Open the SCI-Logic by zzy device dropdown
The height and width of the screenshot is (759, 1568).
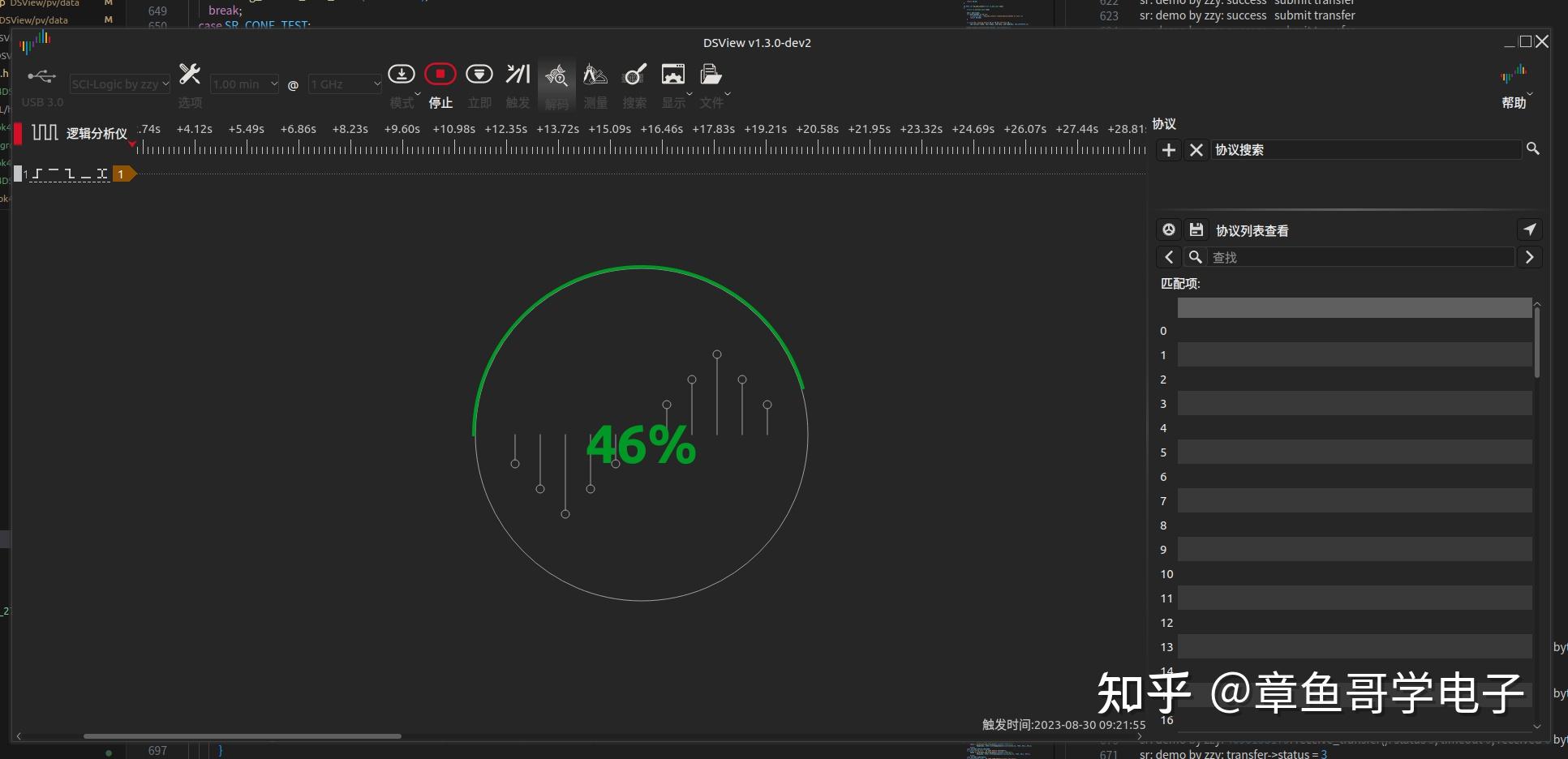[x=119, y=84]
